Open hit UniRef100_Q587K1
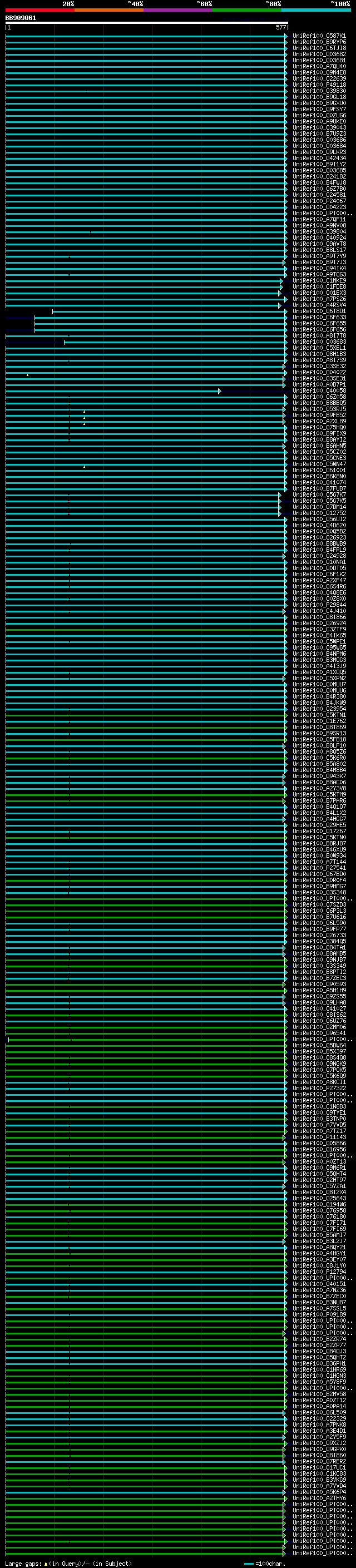The image size is (356, 1568). coord(319,37)
